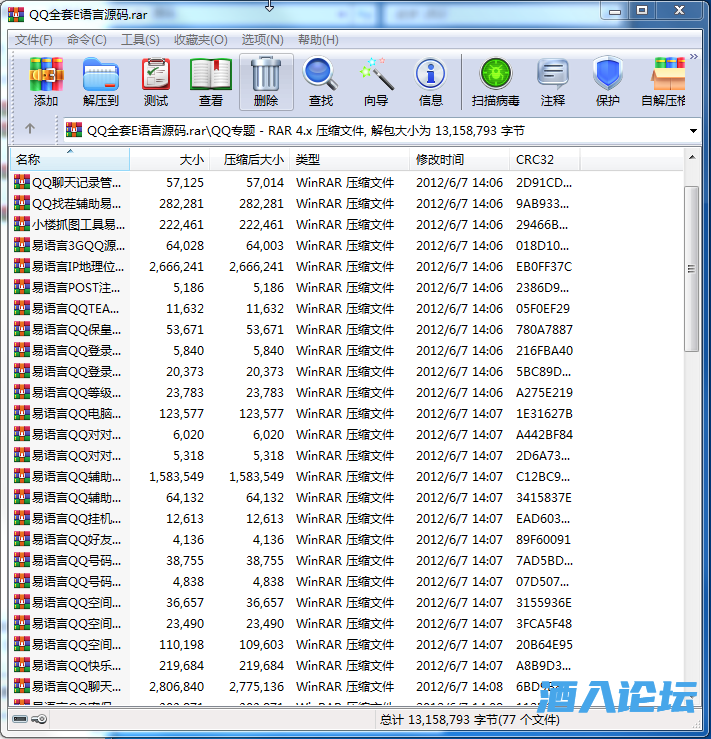Click CRC32 value 780A7887
The width and height of the screenshot is (711, 739).
(x=544, y=329)
